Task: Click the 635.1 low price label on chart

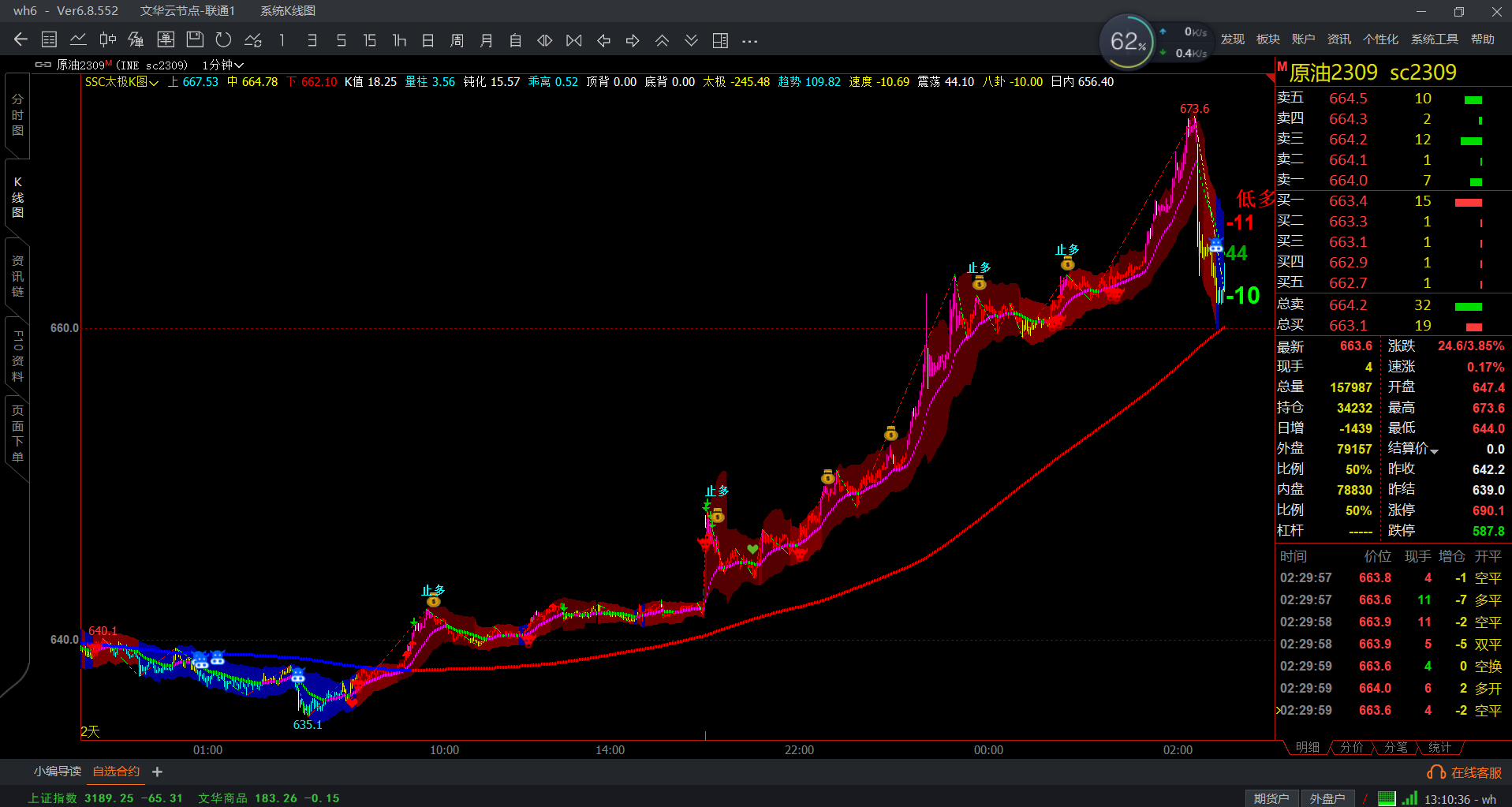Action: click(308, 725)
